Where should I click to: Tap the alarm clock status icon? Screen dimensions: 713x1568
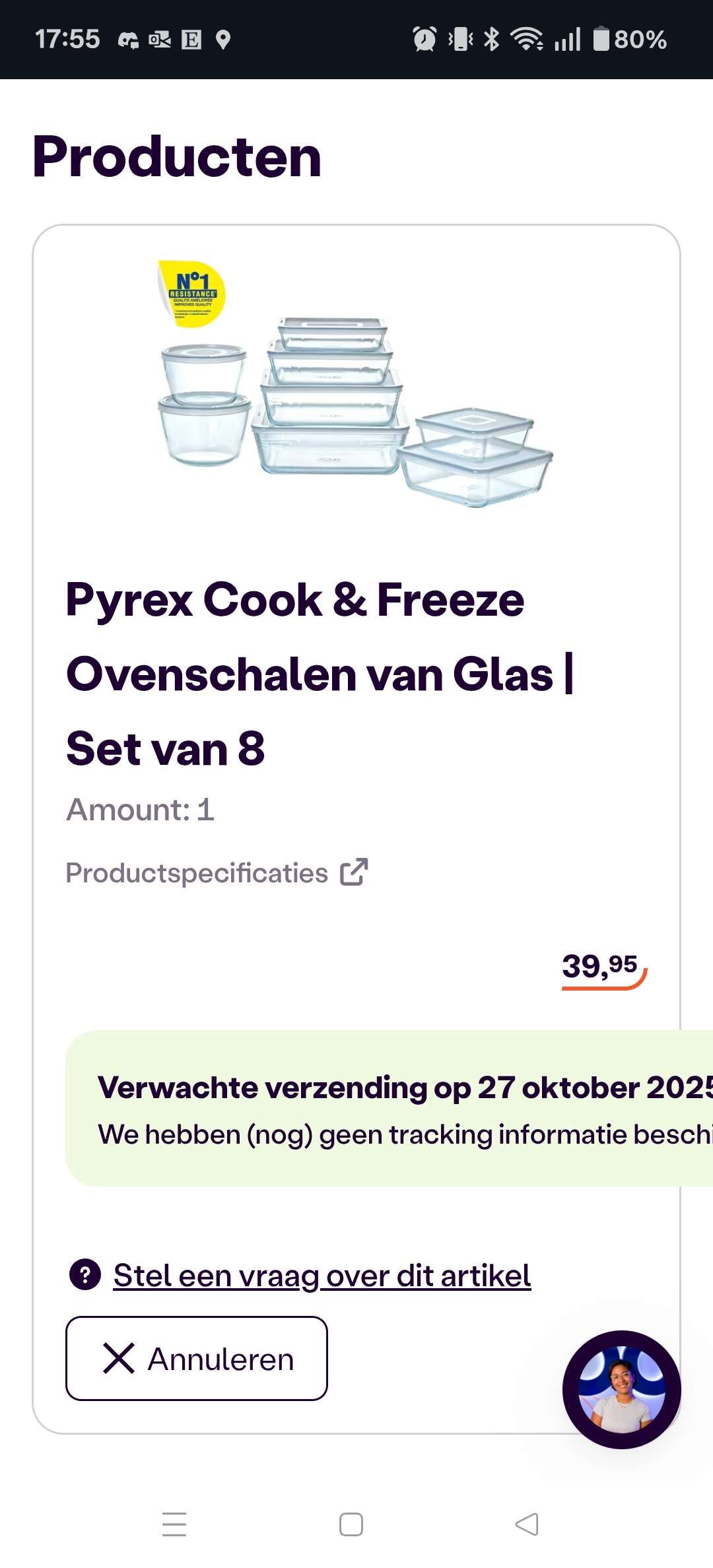pyautogui.click(x=424, y=39)
